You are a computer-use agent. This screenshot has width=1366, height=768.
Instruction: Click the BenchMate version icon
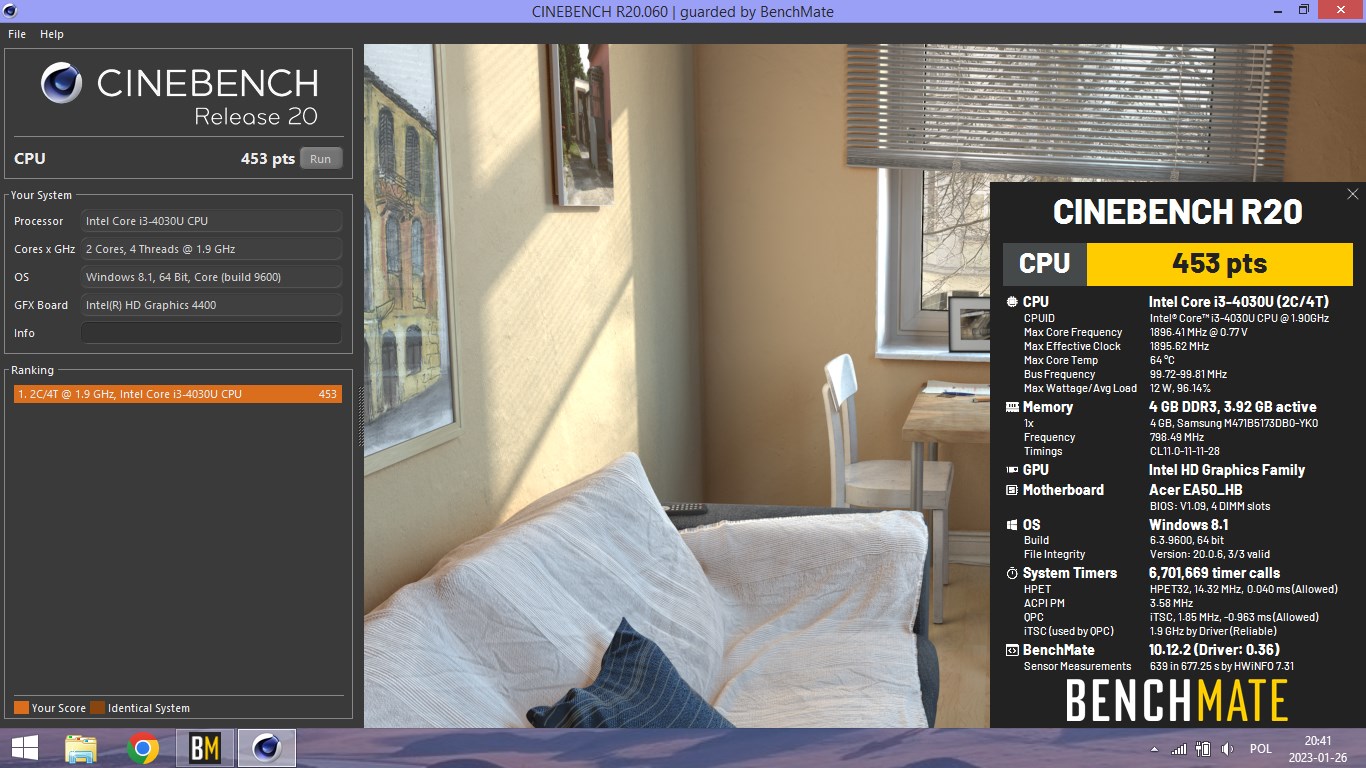(x=1012, y=650)
